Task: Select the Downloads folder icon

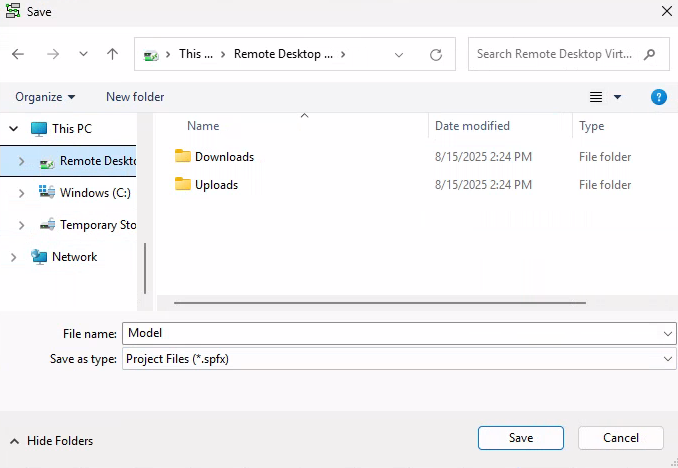Action: click(182, 156)
